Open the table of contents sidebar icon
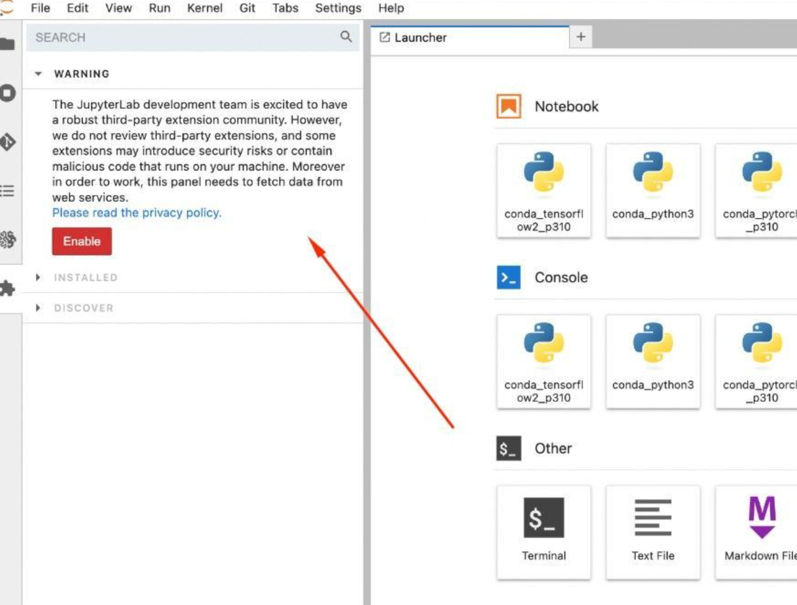This screenshot has width=797, height=605. click(x=8, y=191)
